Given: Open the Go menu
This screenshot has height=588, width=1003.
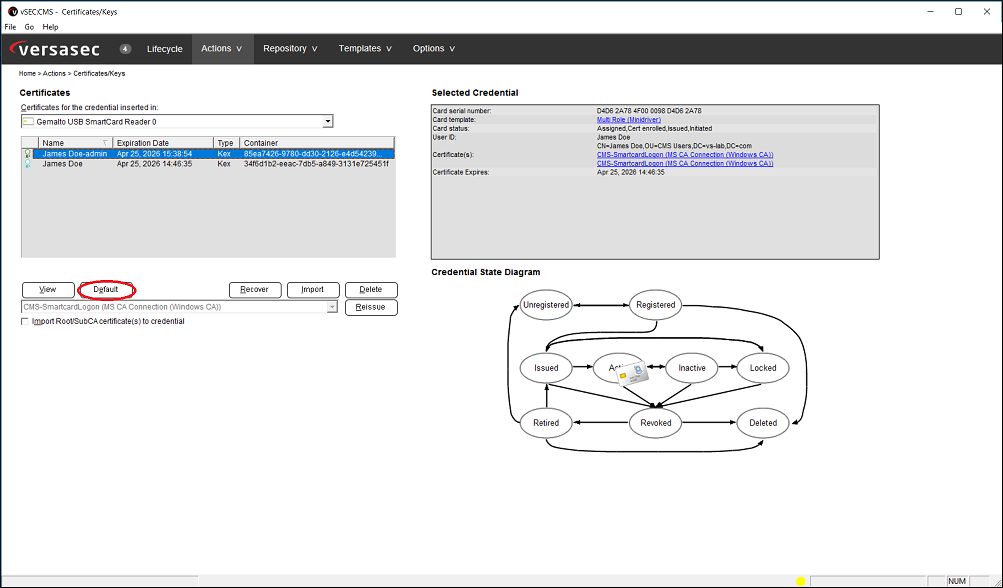Looking at the screenshot, I should [x=29, y=27].
